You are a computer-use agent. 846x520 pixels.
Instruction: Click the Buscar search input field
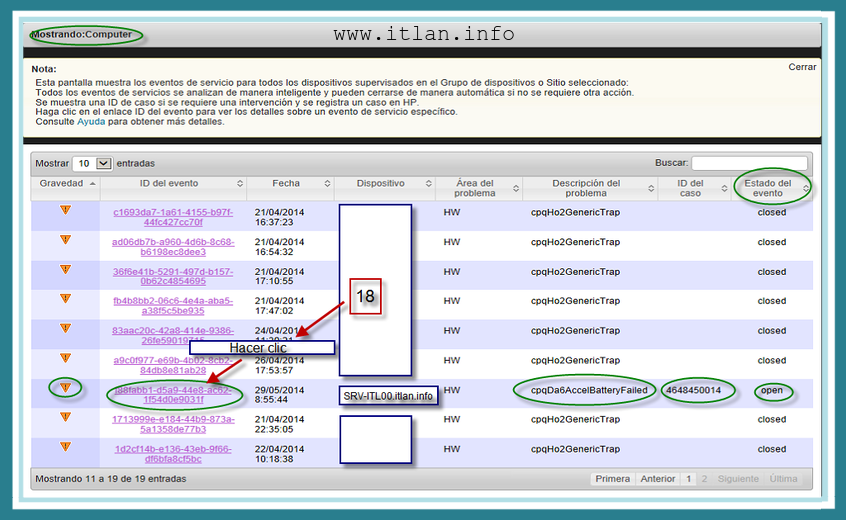click(x=749, y=163)
